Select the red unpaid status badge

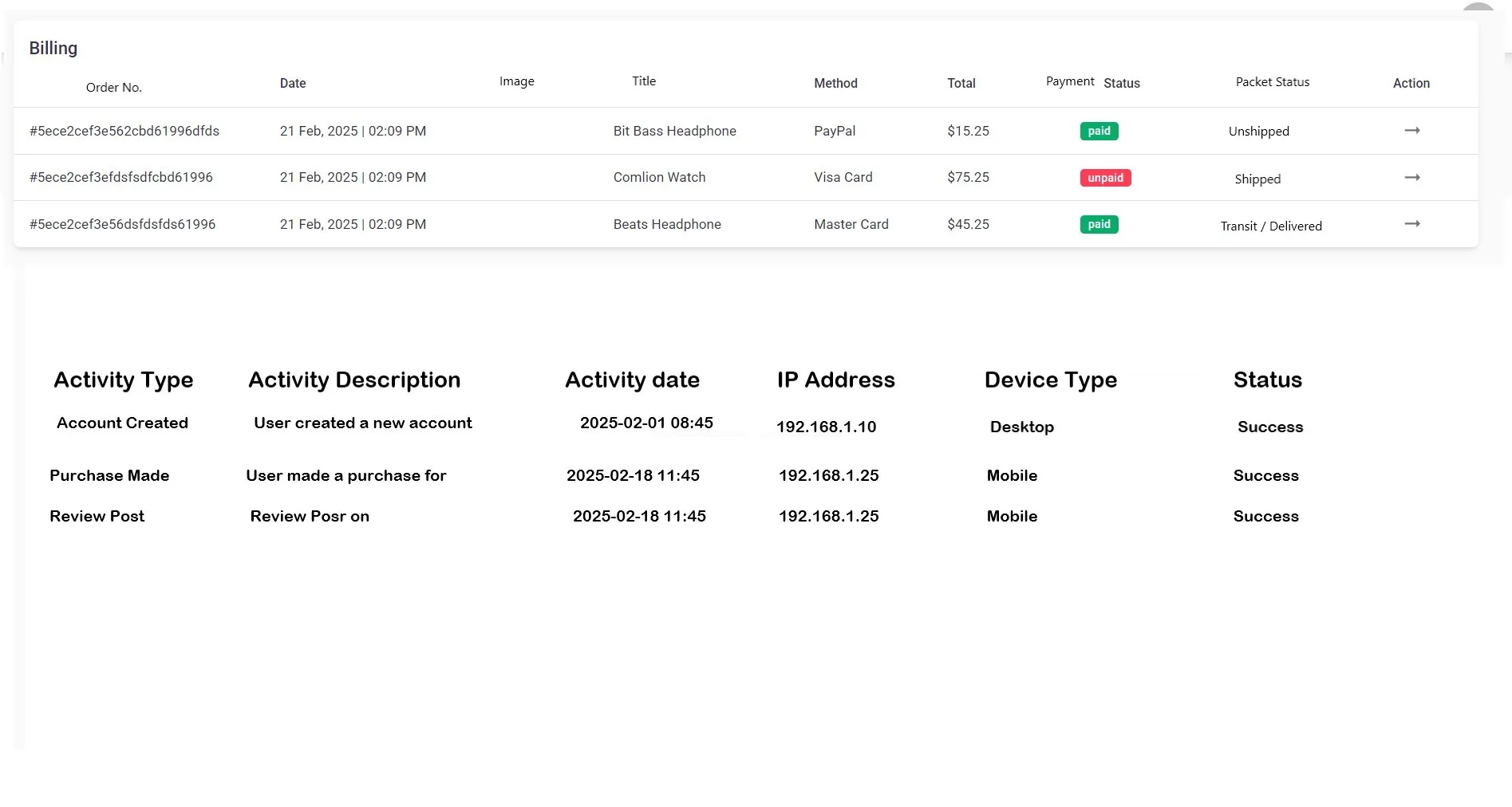[1105, 178]
